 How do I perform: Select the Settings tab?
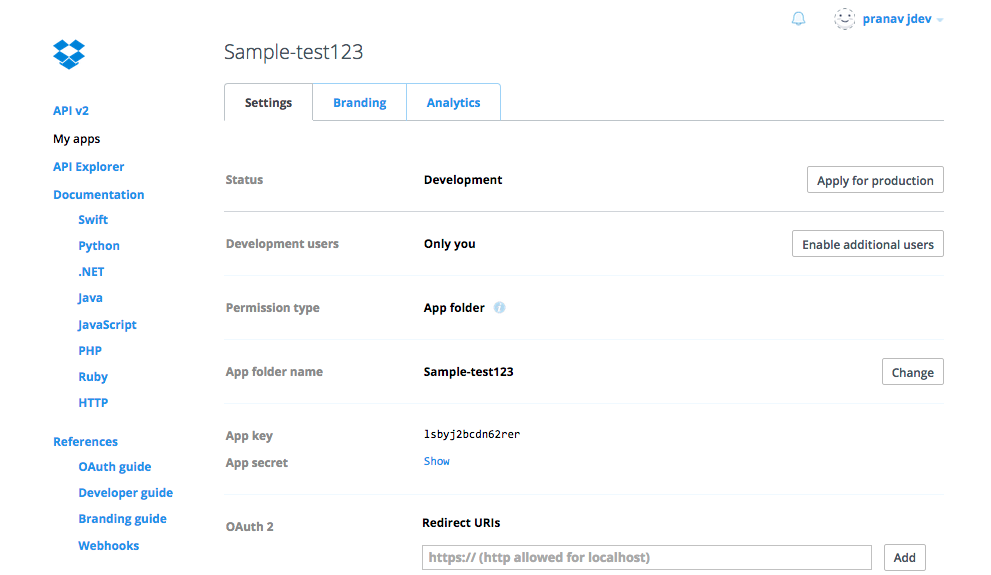click(268, 103)
